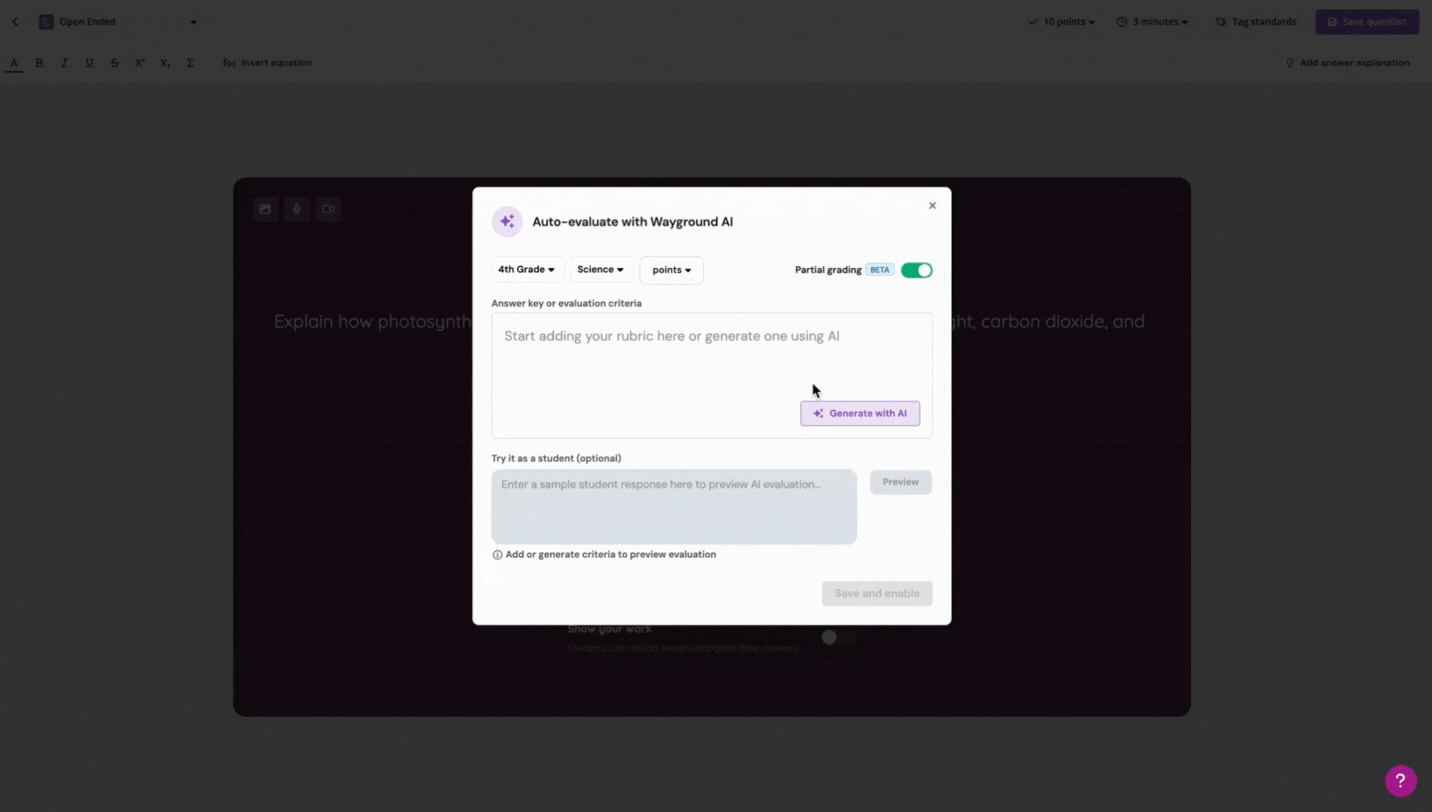Toggle strikethrough formatting
This screenshot has height=812, width=1432.
(114, 63)
